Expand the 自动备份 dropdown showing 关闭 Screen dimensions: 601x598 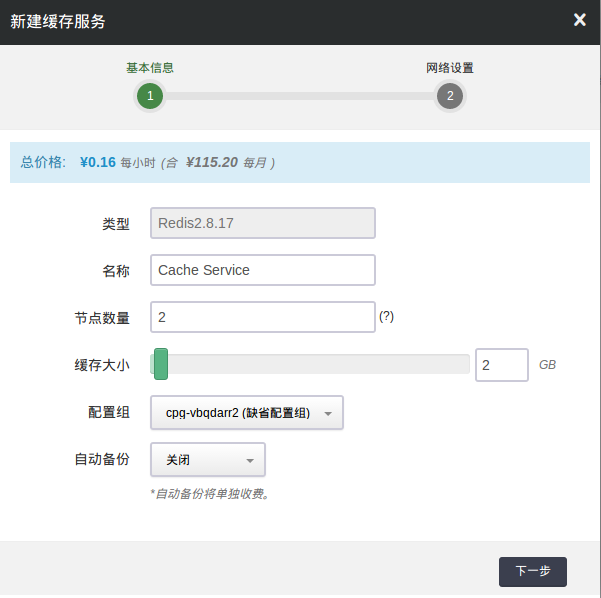(x=207, y=460)
